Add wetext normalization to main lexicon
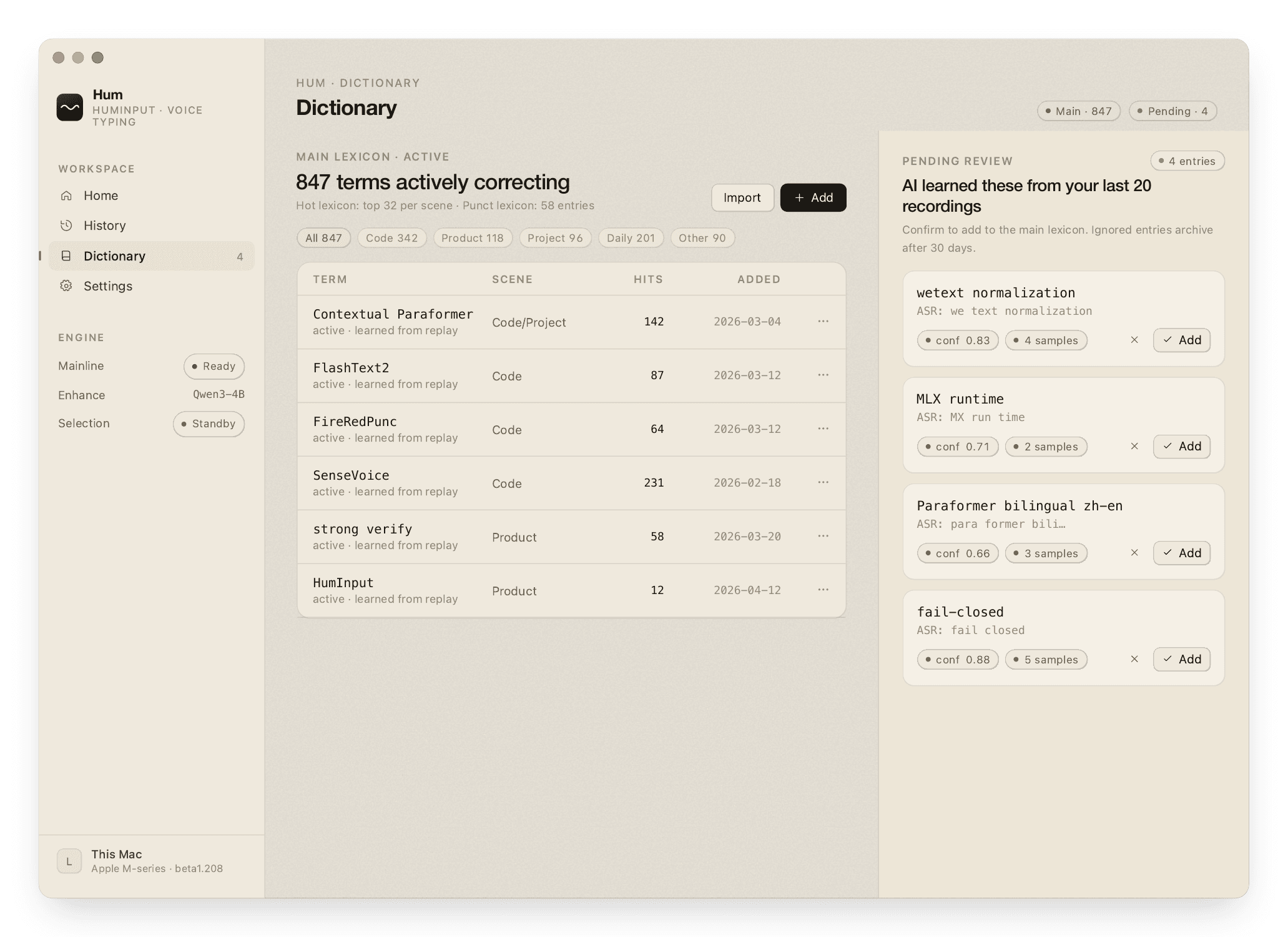Image resolution: width=1288 pixels, height=937 pixels. pyautogui.click(x=1182, y=340)
